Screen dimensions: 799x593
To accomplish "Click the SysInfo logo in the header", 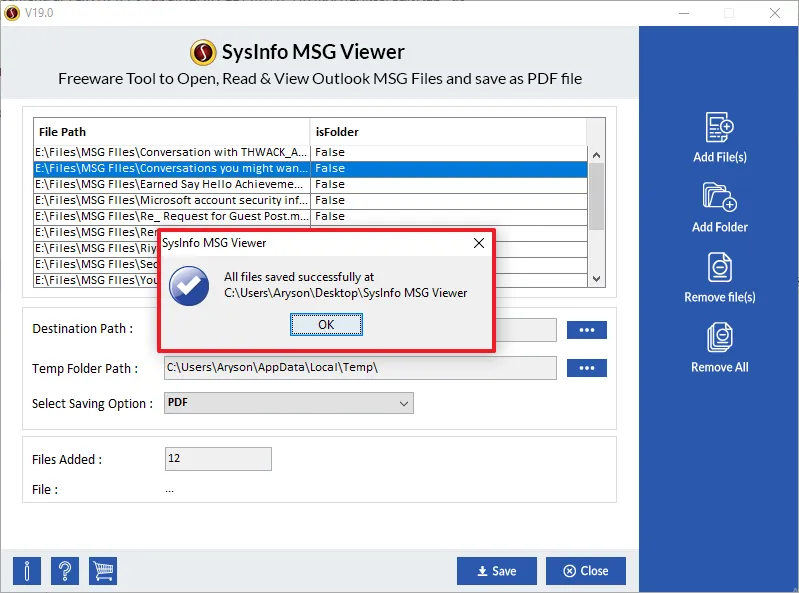I will tap(203, 52).
